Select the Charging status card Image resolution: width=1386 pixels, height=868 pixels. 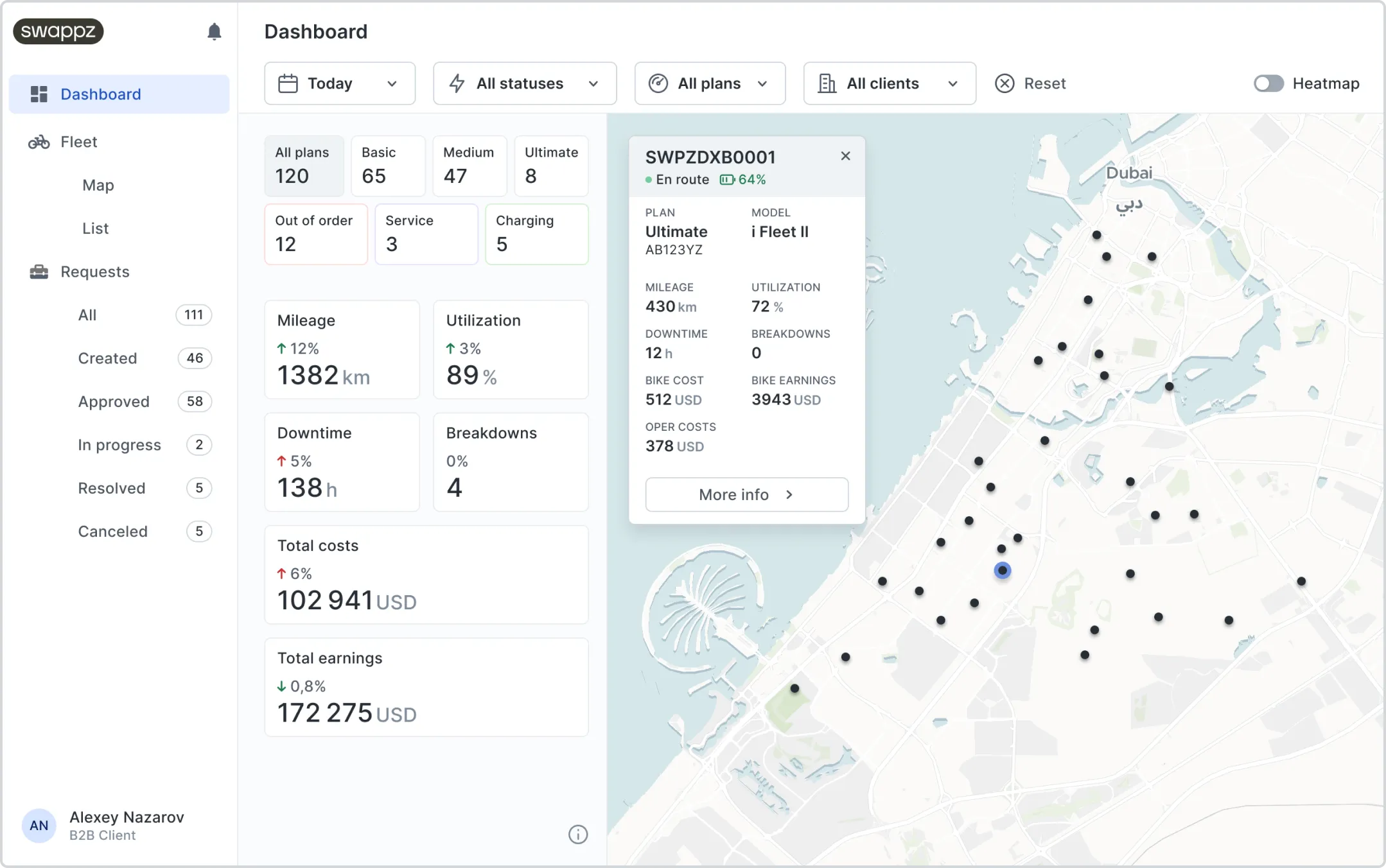(536, 234)
